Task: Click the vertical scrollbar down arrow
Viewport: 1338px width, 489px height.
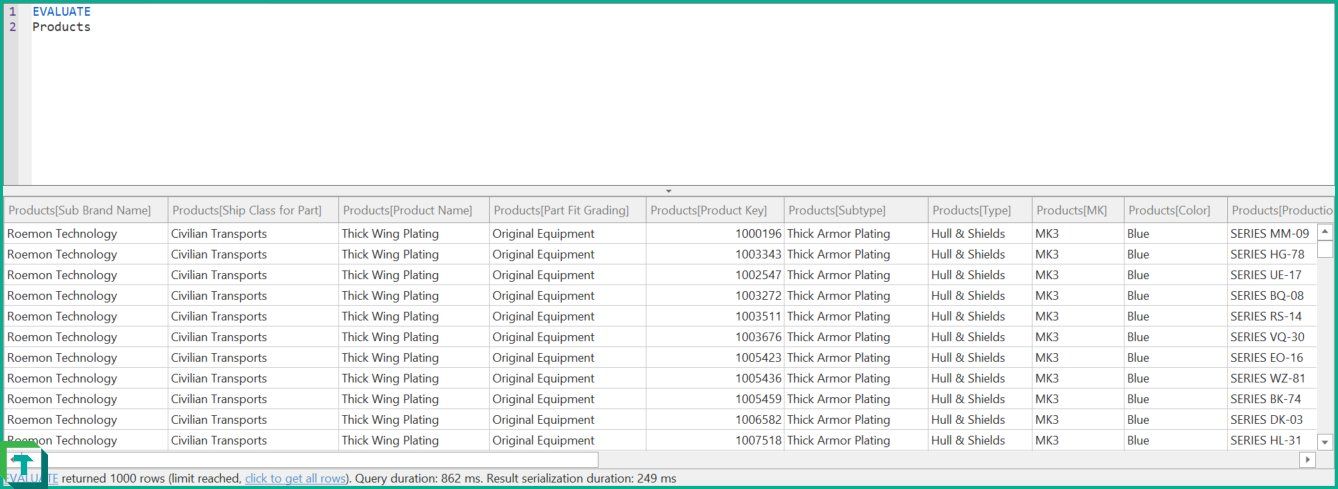Action: point(1325,441)
